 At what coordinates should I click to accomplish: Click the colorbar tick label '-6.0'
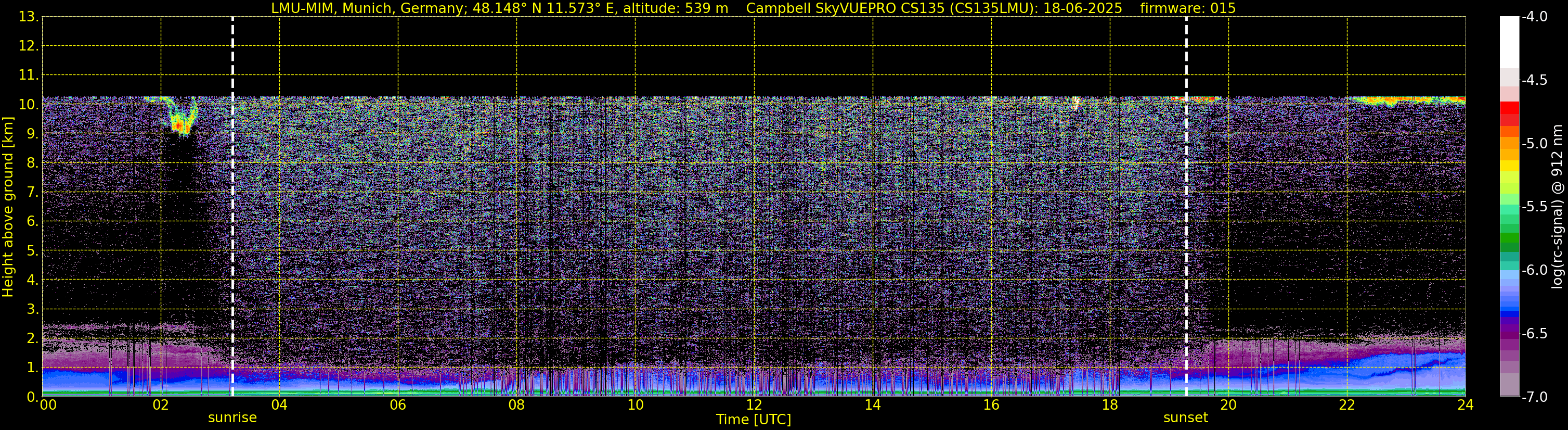1534,270
